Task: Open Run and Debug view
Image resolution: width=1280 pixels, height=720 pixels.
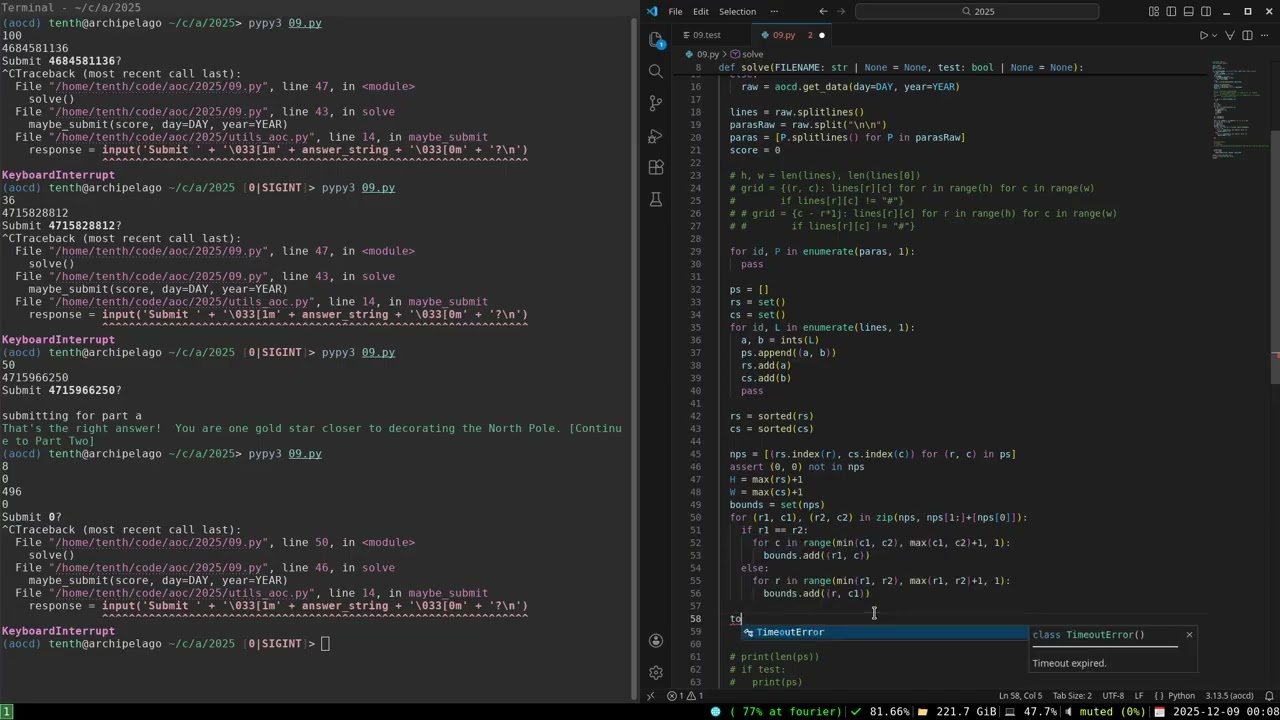Action: tap(656, 135)
